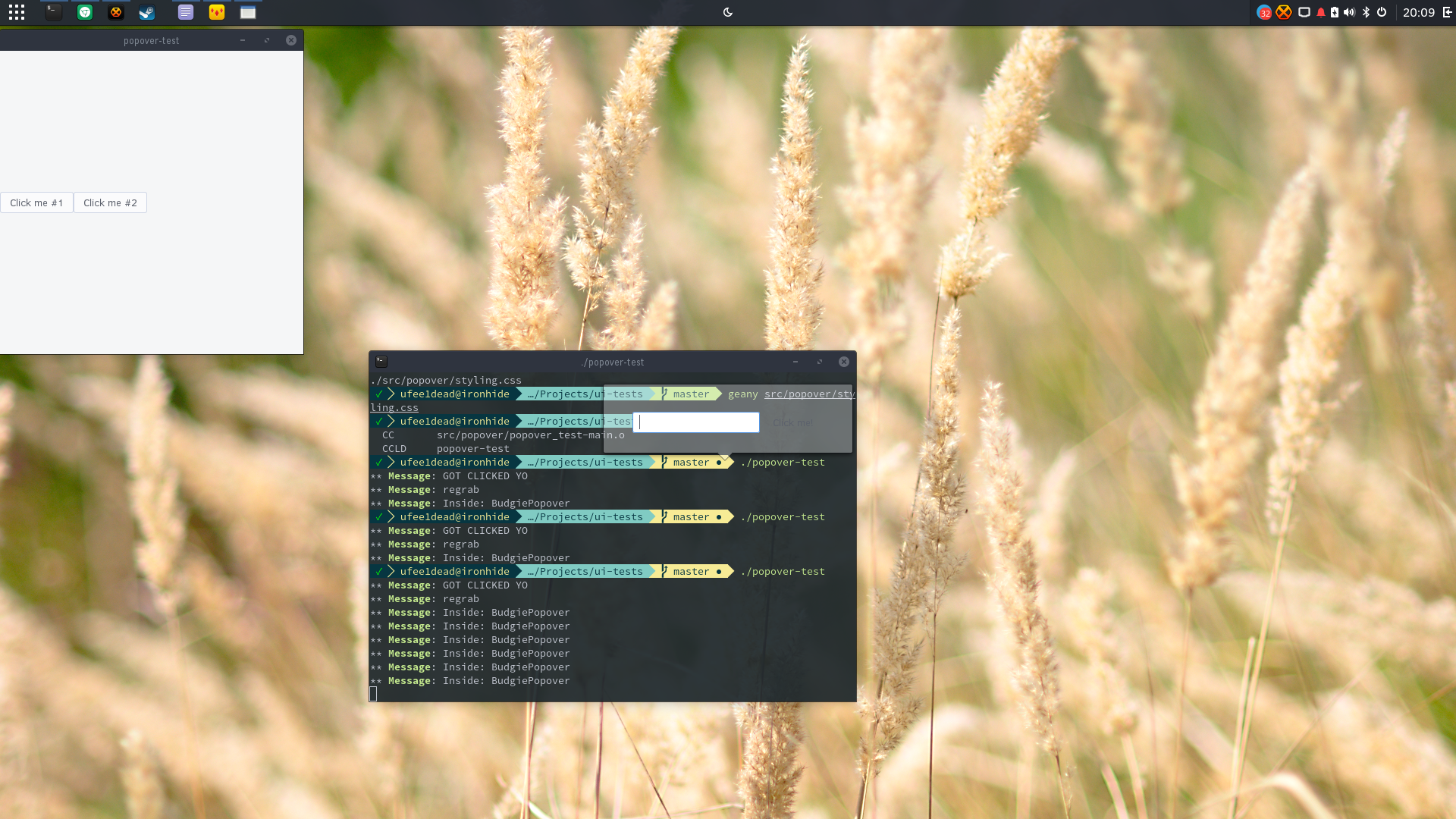Close the popover-test window

pyautogui.click(x=291, y=40)
